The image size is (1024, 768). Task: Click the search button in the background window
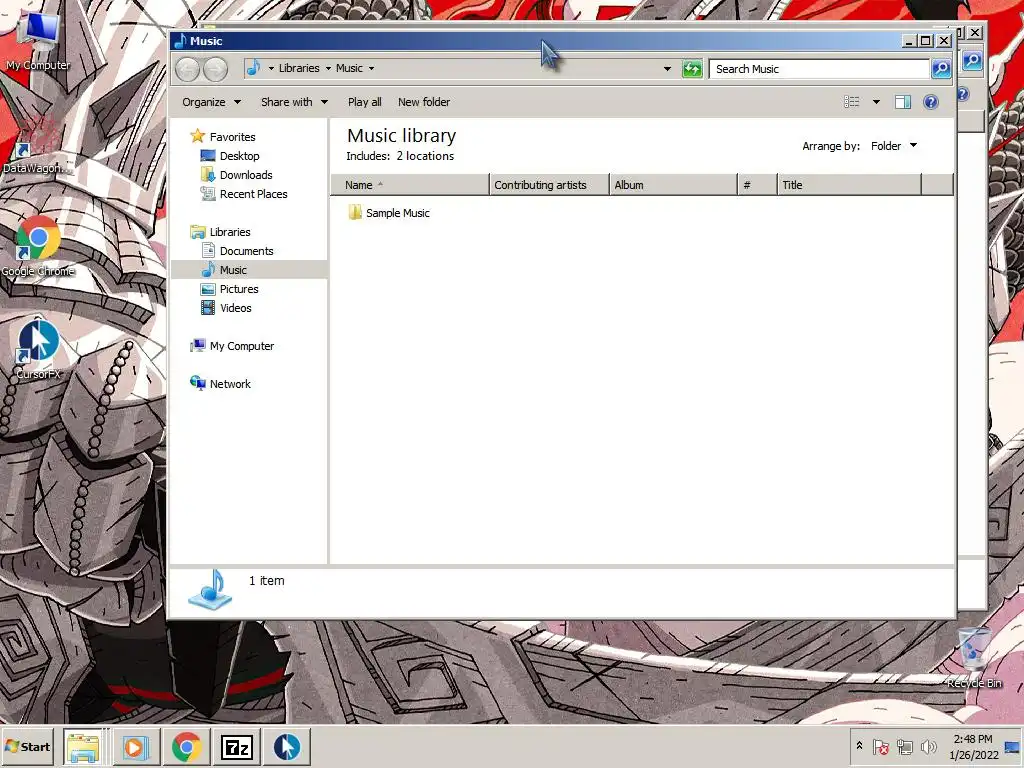(x=972, y=61)
